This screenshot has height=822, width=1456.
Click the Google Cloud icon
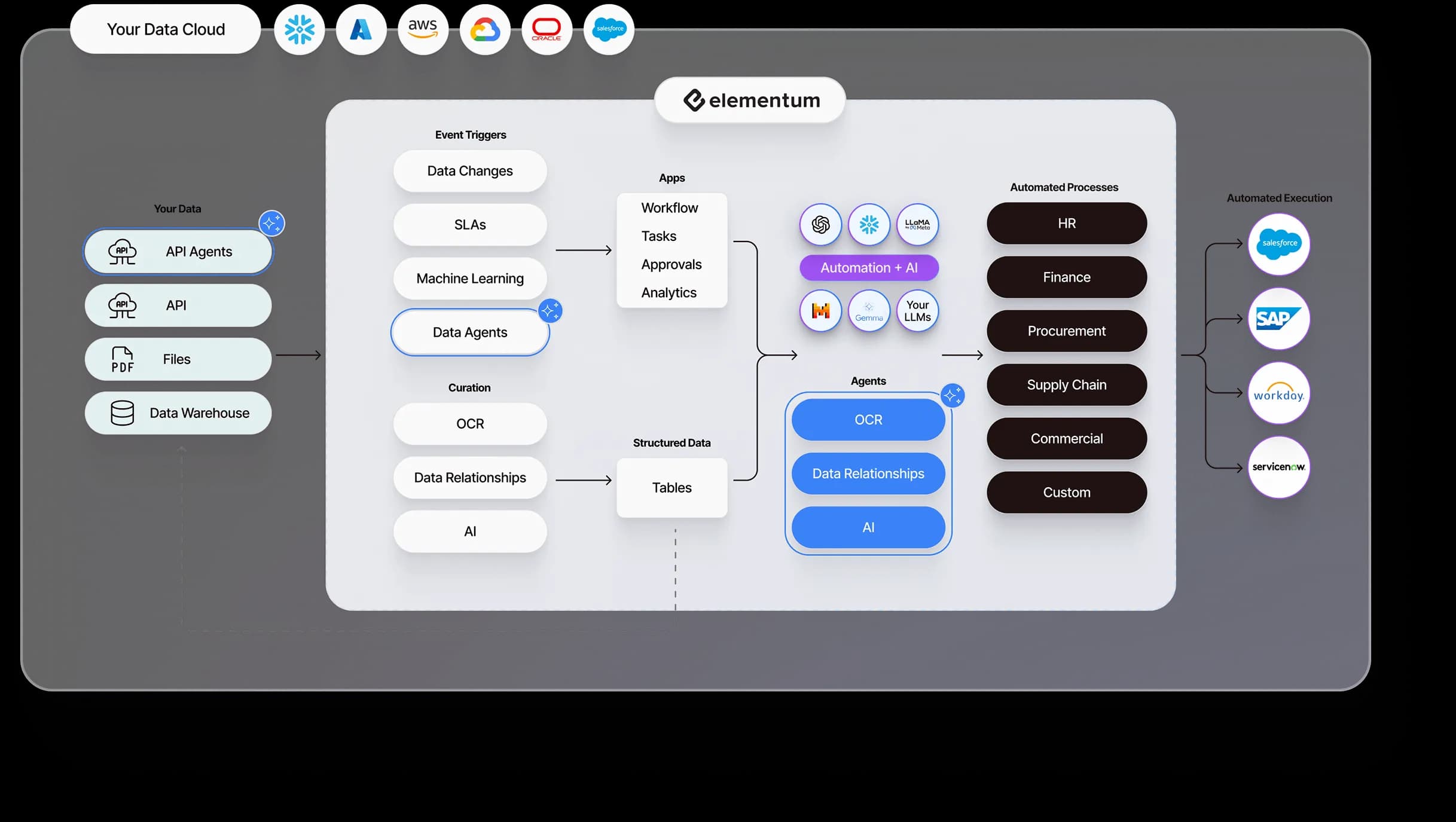click(486, 29)
